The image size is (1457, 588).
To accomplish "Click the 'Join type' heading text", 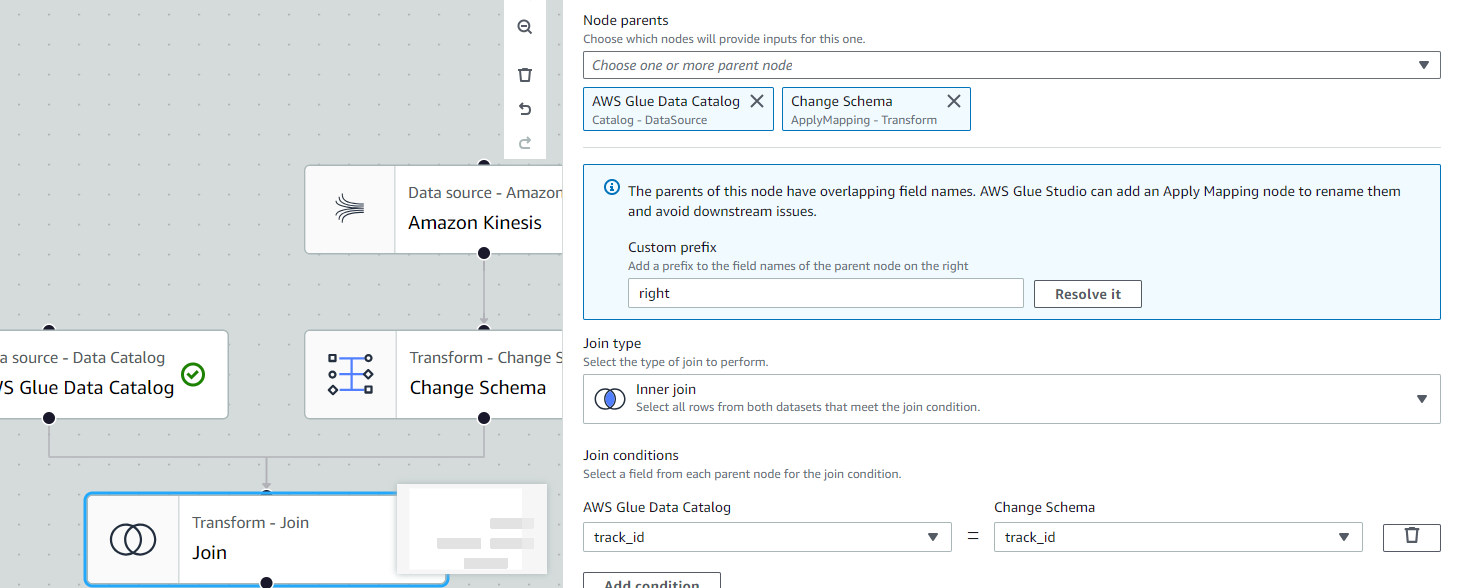I will pyautogui.click(x=612, y=343).
